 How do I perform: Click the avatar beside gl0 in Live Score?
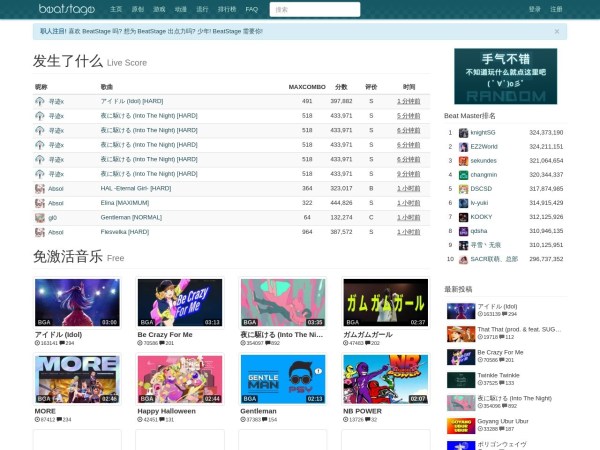click(x=40, y=217)
